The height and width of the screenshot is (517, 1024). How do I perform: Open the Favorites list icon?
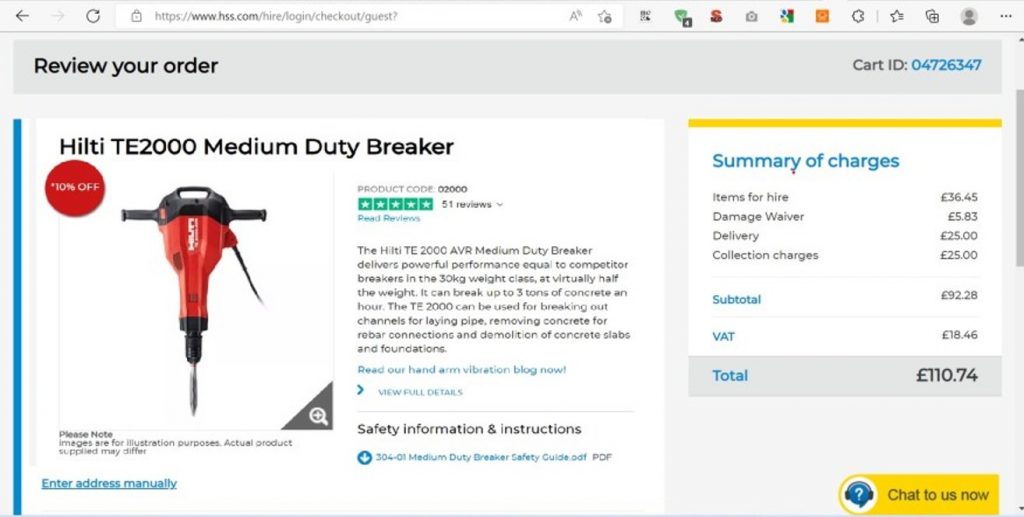[897, 16]
